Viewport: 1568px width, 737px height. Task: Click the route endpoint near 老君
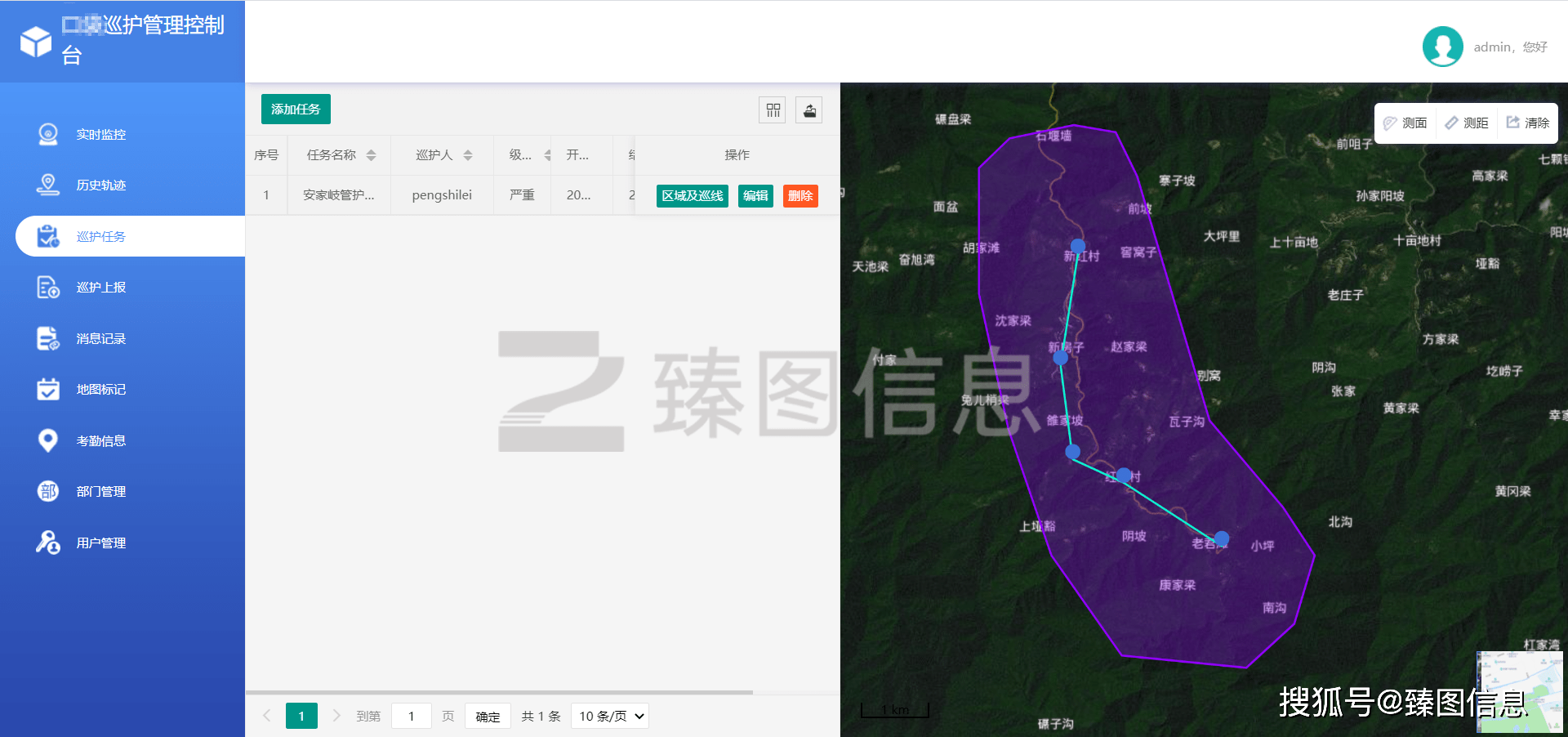(x=1222, y=538)
